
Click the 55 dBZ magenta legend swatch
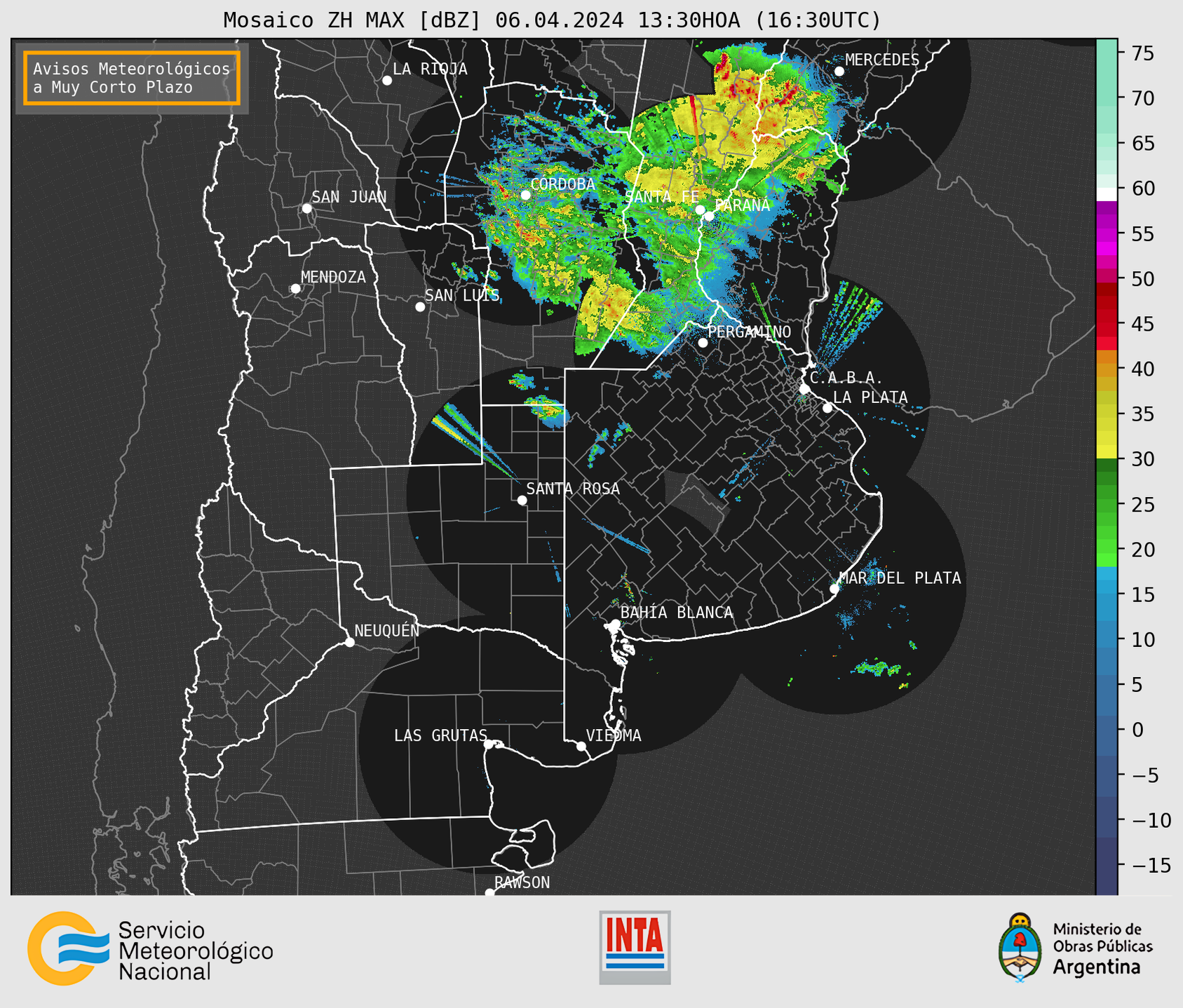[1107, 234]
